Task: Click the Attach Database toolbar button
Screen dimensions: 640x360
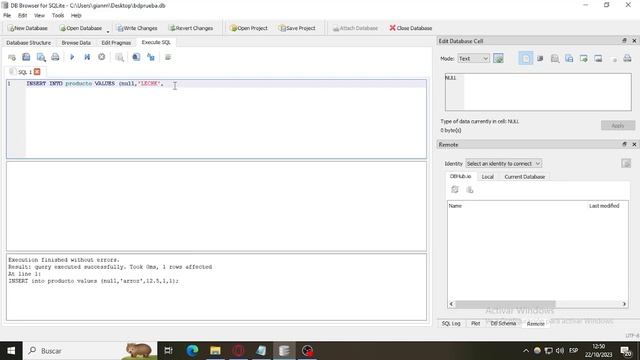Action: 355,28
